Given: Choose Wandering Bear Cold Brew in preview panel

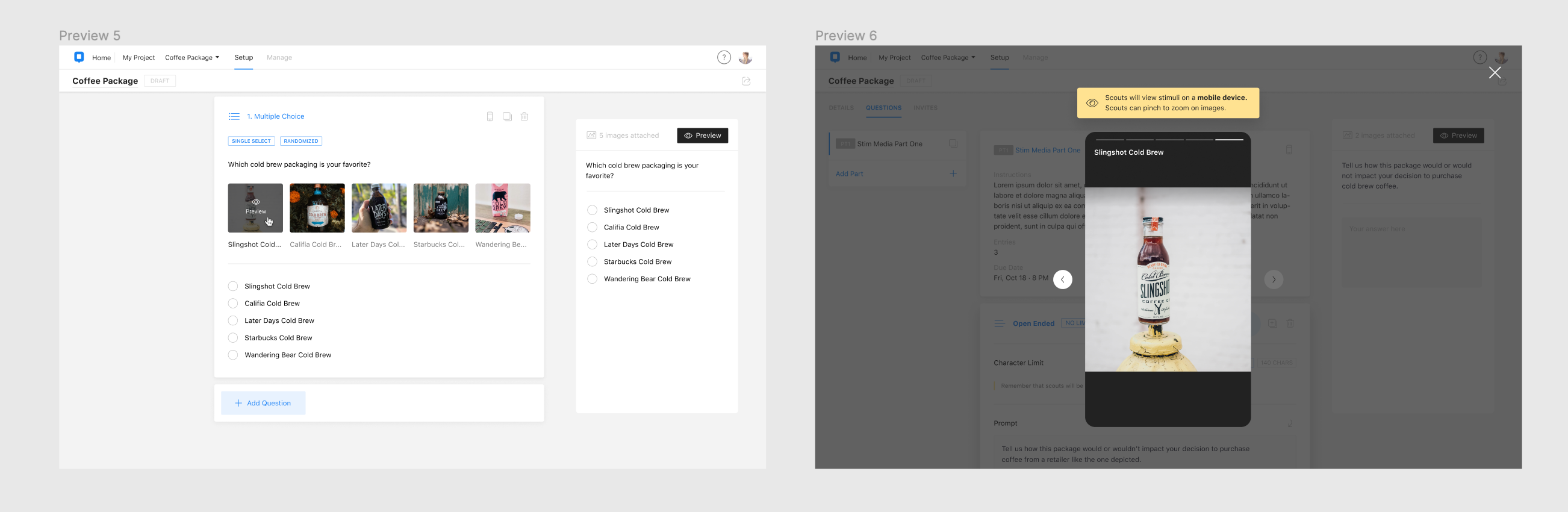Looking at the screenshot, I should (x=593, y=279).
